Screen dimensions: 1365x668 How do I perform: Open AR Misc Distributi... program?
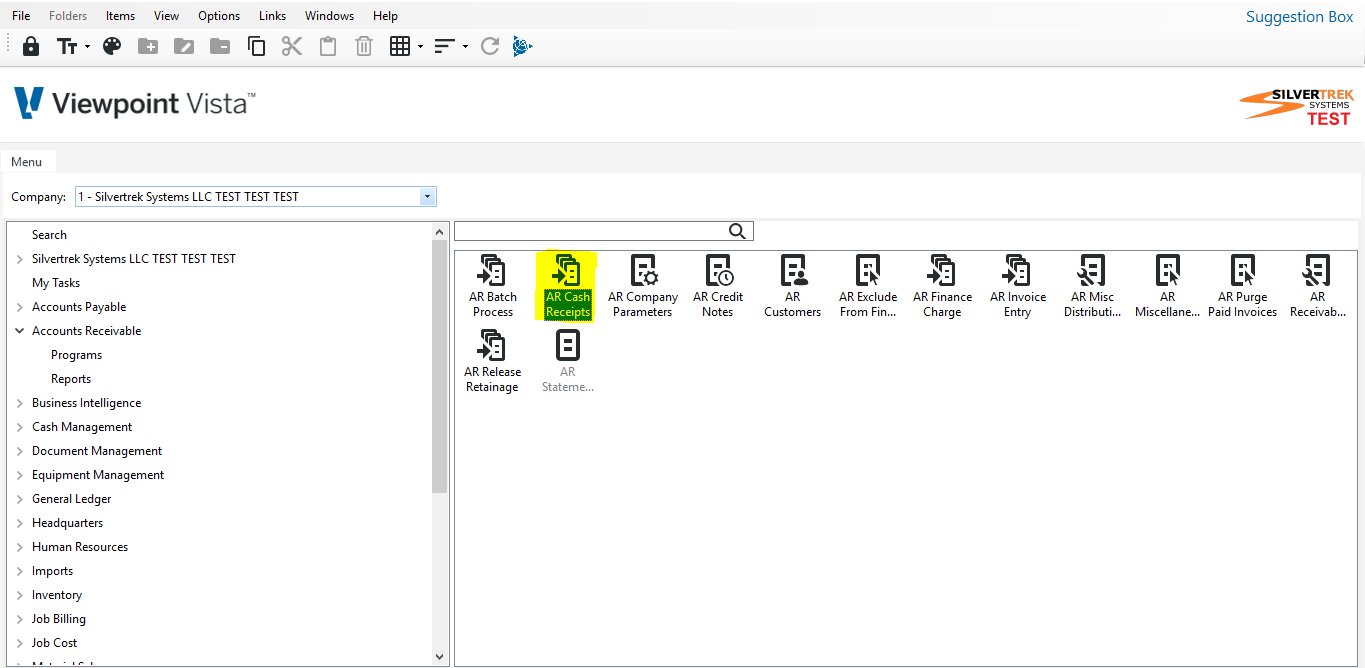click(x=1093, y=287)
